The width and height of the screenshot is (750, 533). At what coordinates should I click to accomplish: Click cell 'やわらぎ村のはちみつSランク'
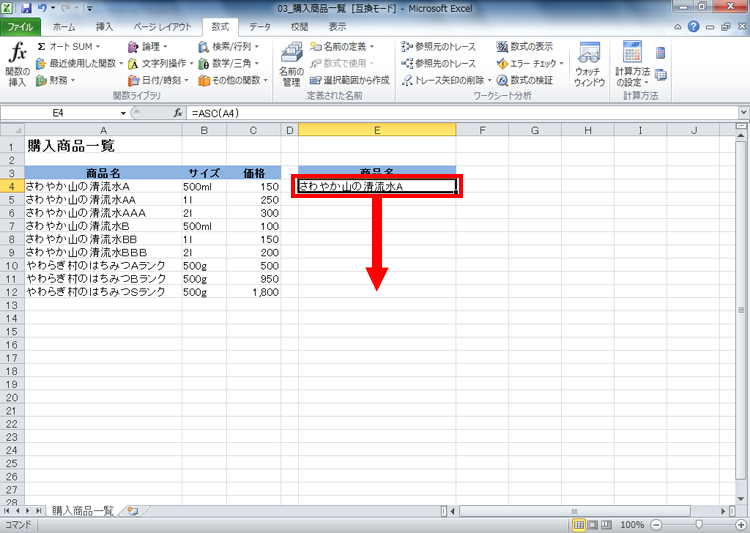(x=103, y=292)
